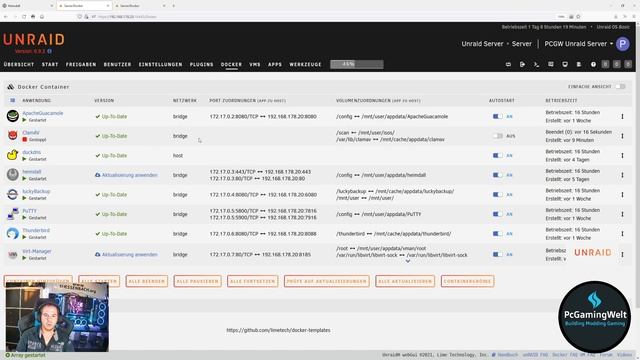
Task: Click the ClamAV red container icon
Action: point(13,135)
